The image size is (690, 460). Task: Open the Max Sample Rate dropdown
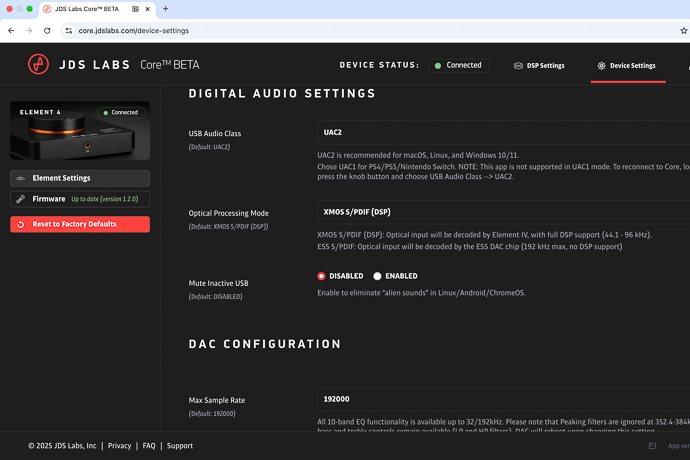pos(503,399)
